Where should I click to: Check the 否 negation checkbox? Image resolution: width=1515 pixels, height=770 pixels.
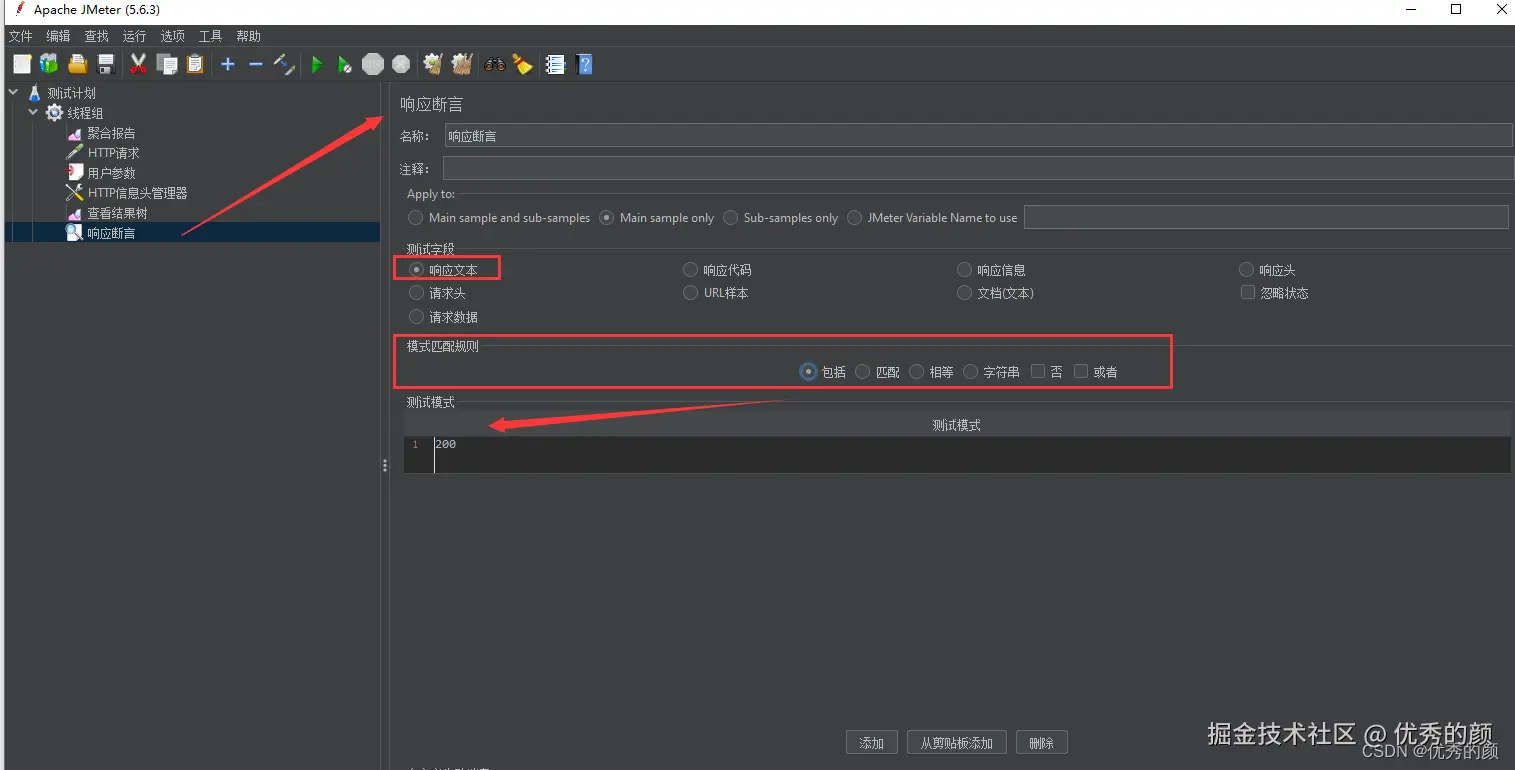(1038, 371)
